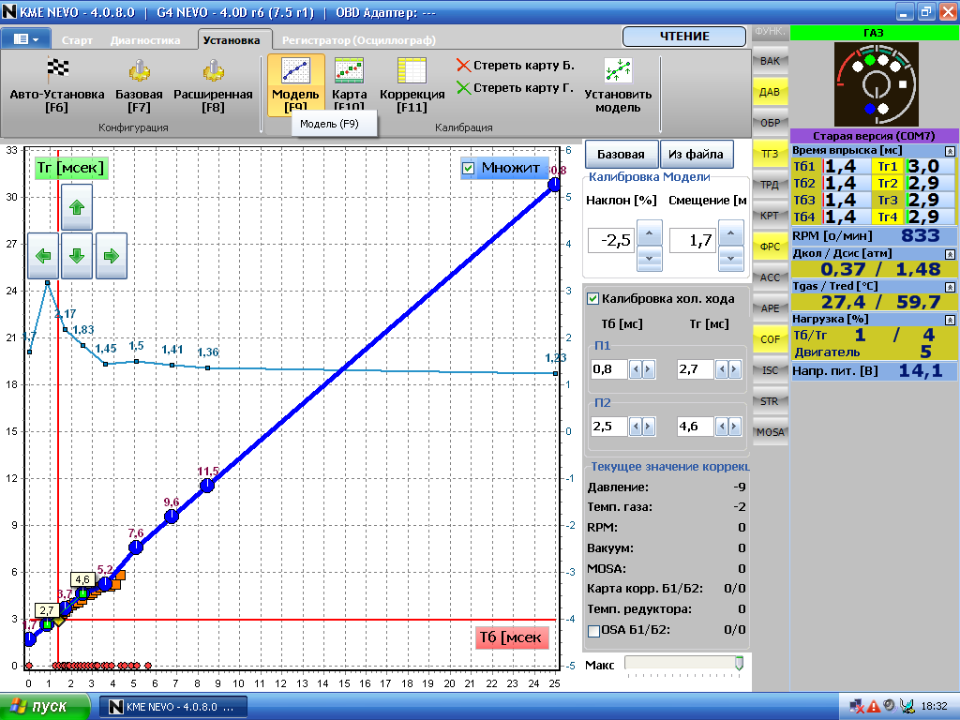
Task: Click the Установить модель icon
Action: pyautogui.click(x=617, y=71)
